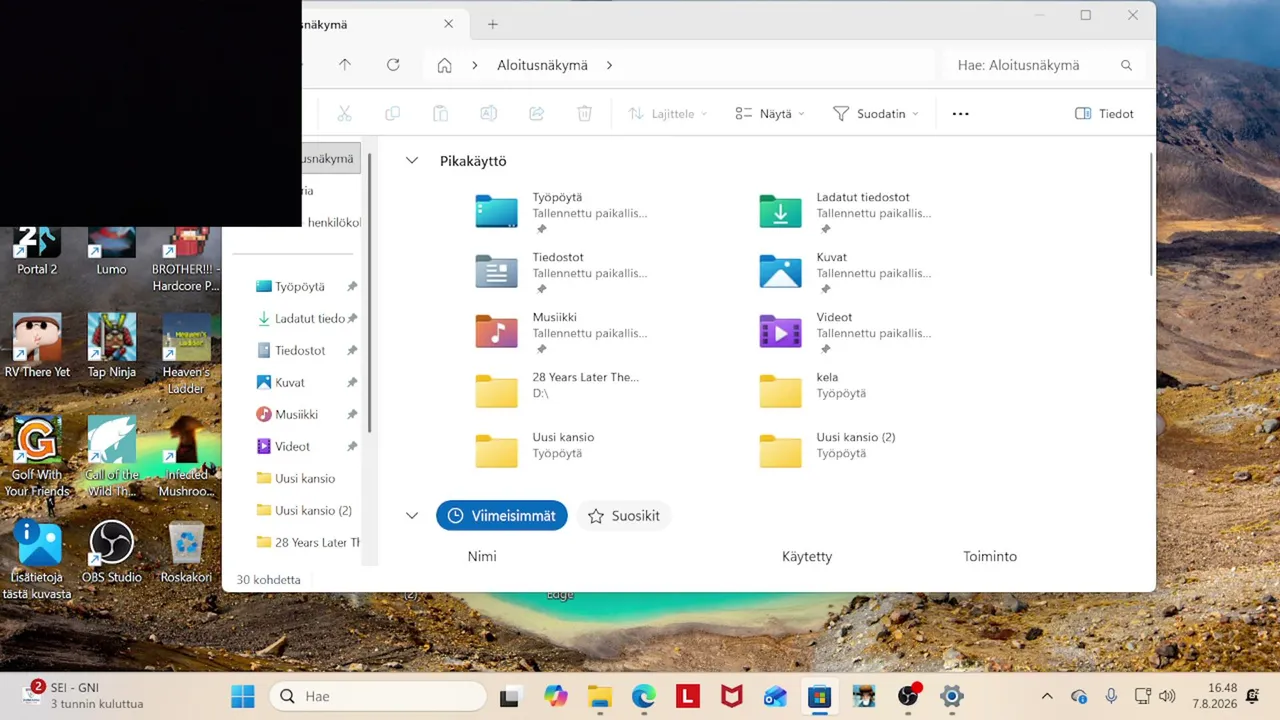Image resolution: width=1280 pixels, height=720 pixels.
Task: Select Tap Ninja desktop icon
Action: [x=112, y=345]
